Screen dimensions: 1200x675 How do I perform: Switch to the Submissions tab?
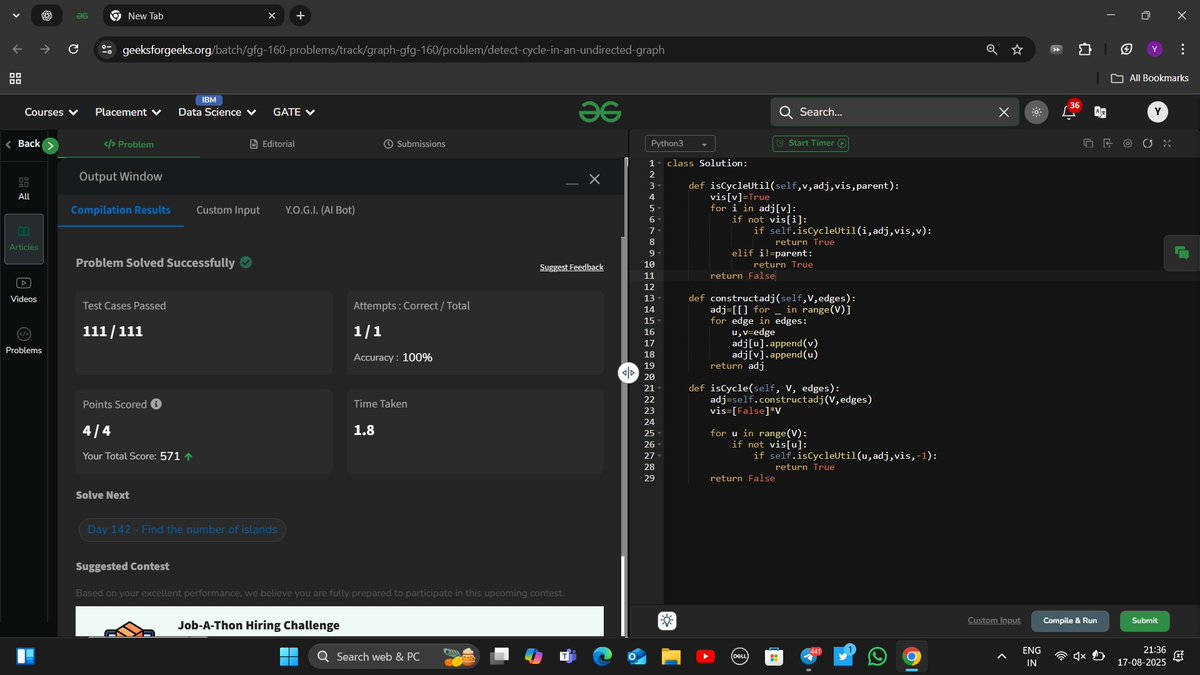point(414,144)
